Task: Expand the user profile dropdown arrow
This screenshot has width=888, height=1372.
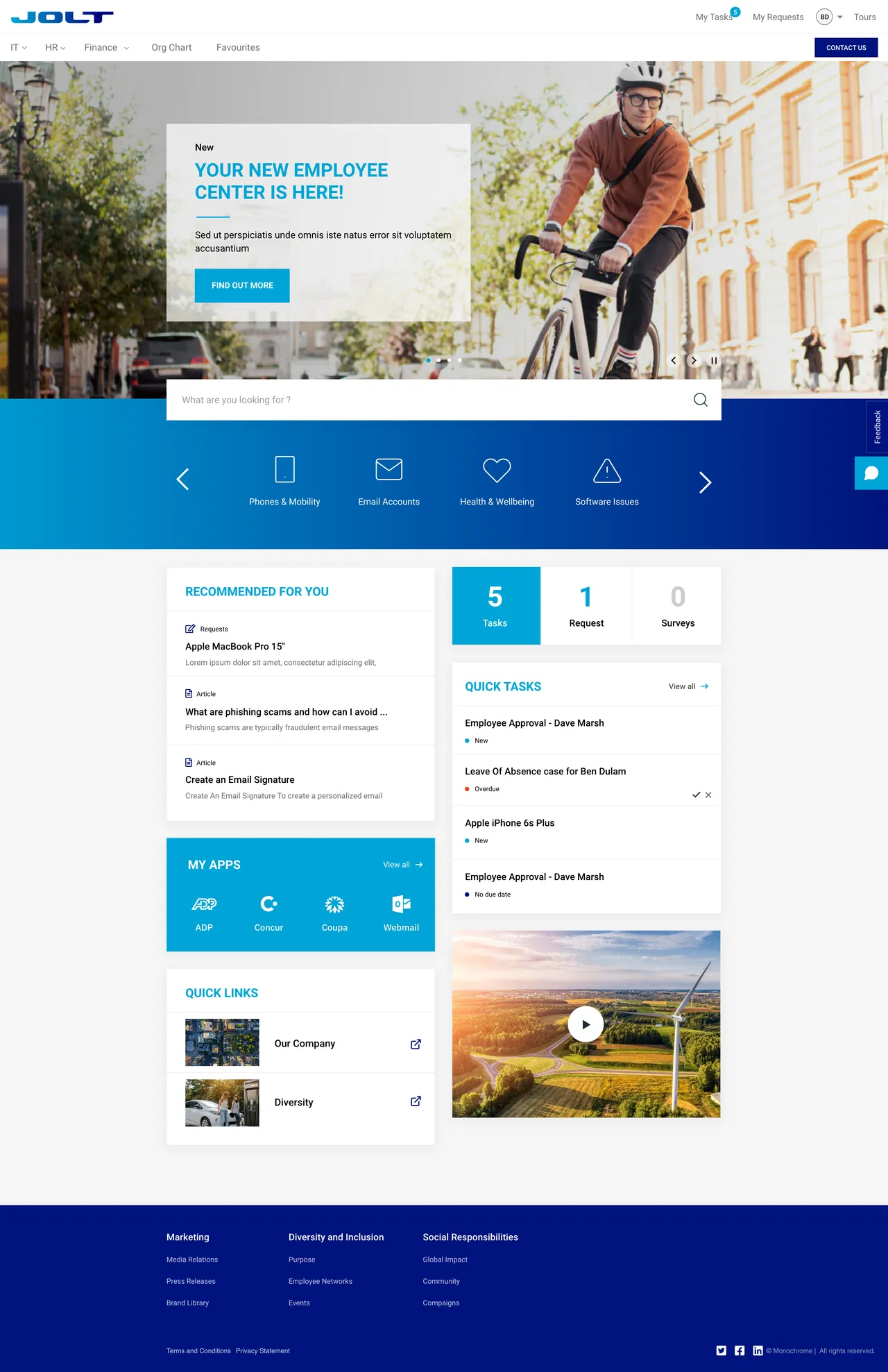Action: pos(840,17)
